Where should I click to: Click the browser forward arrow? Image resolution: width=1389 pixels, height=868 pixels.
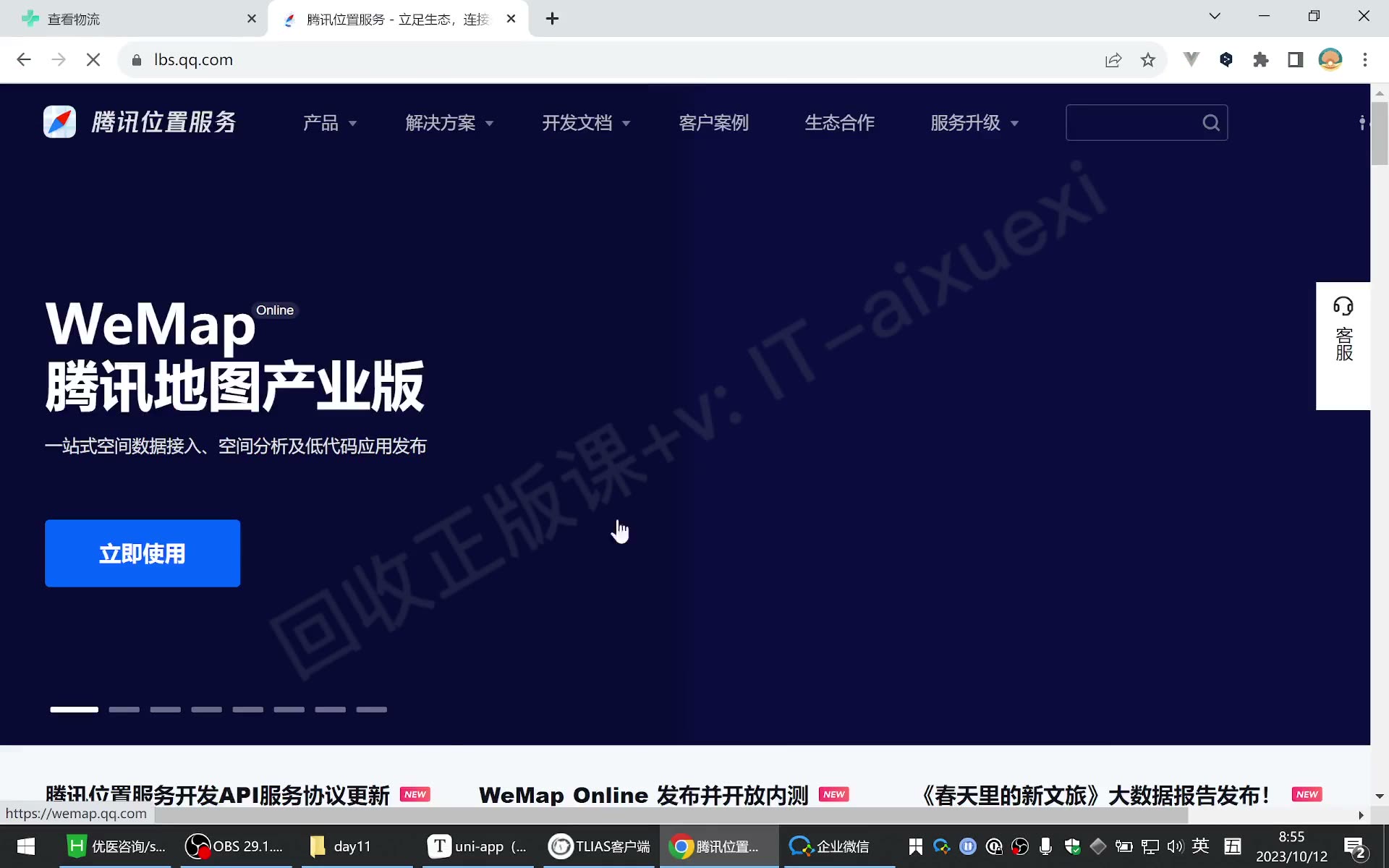click(x=59, y=60)
